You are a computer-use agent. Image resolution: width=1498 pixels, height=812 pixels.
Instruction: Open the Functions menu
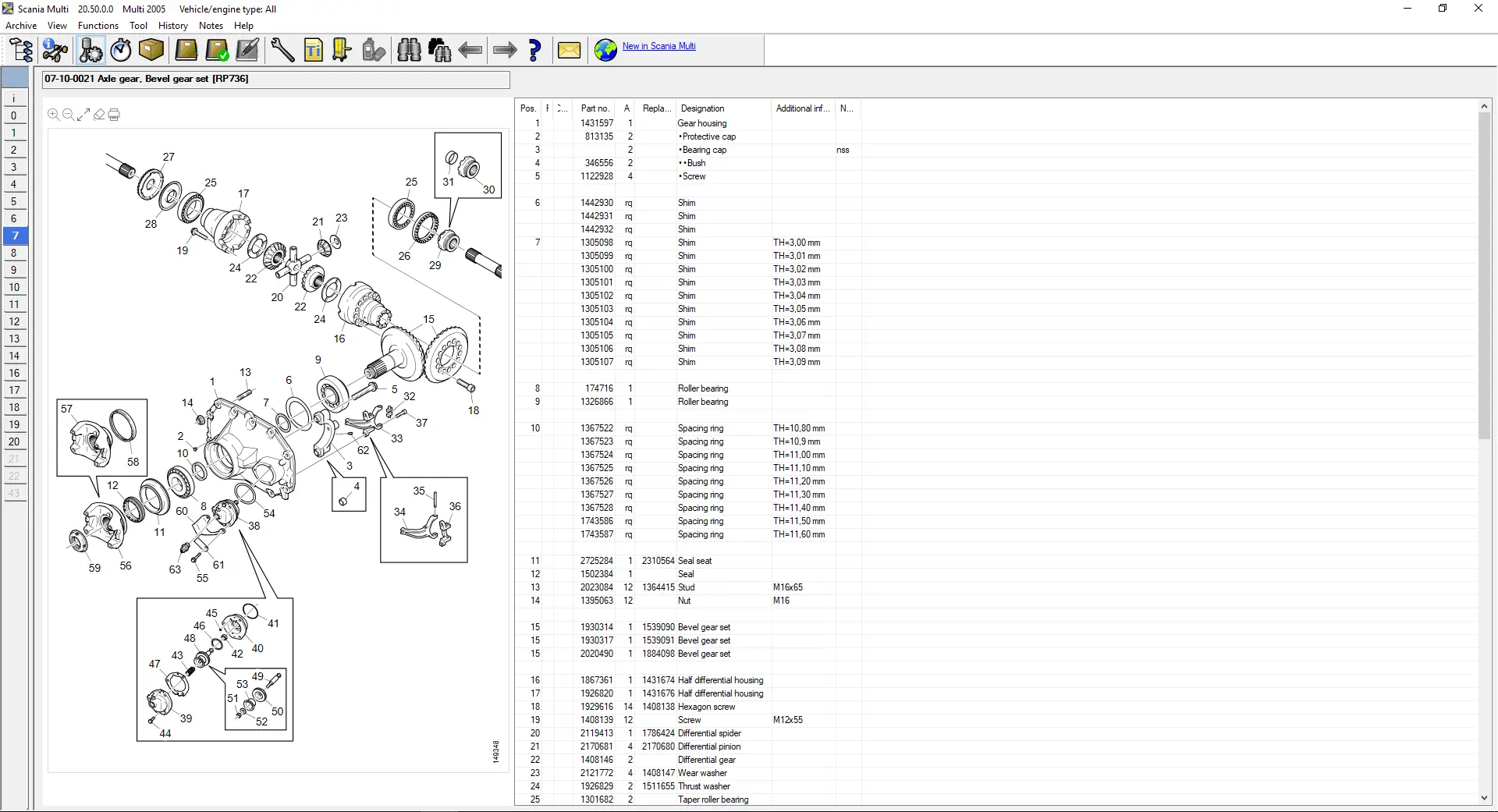click(x=98, y=26)
